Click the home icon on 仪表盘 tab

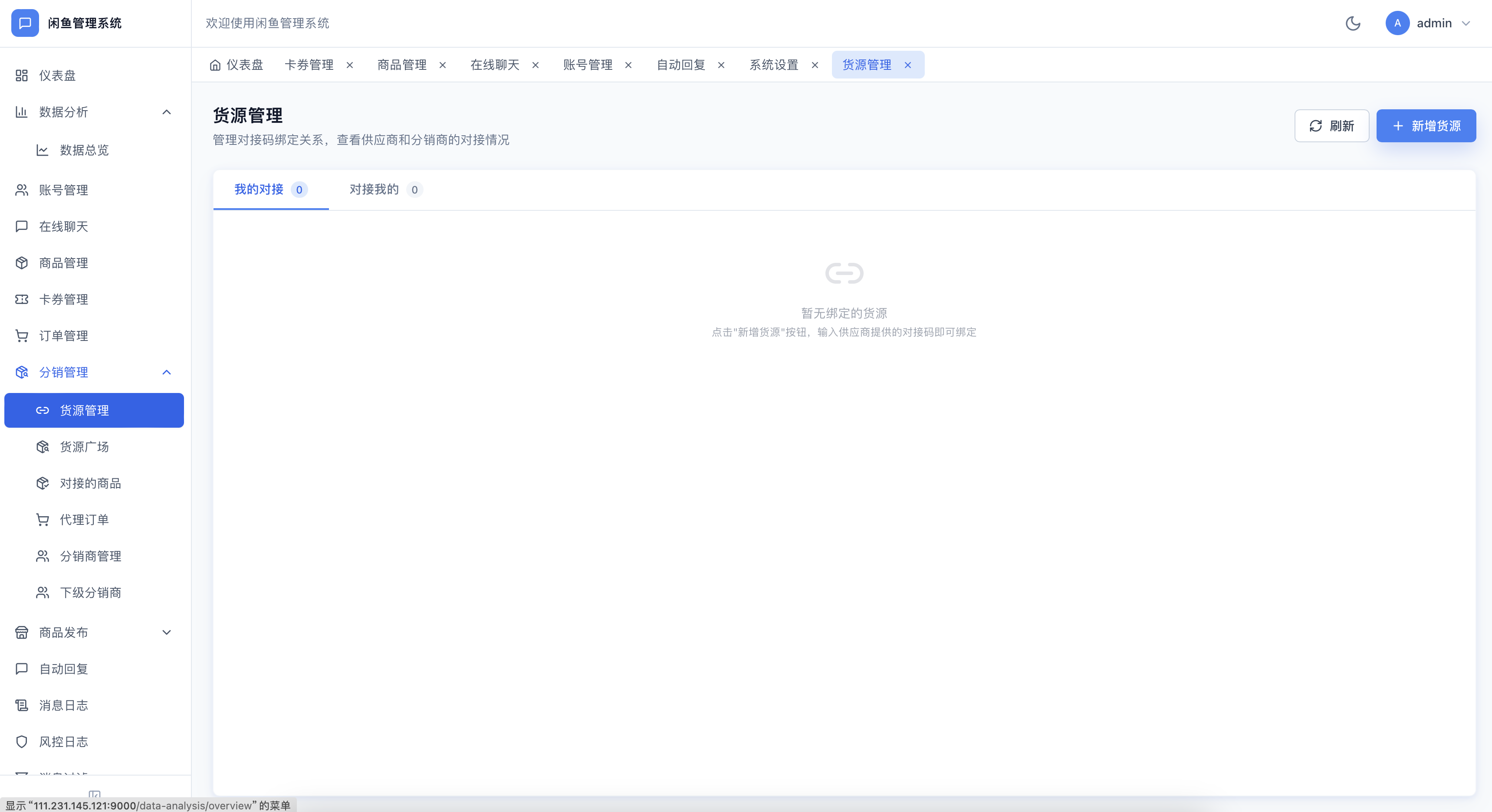click(x=215, y=65)
